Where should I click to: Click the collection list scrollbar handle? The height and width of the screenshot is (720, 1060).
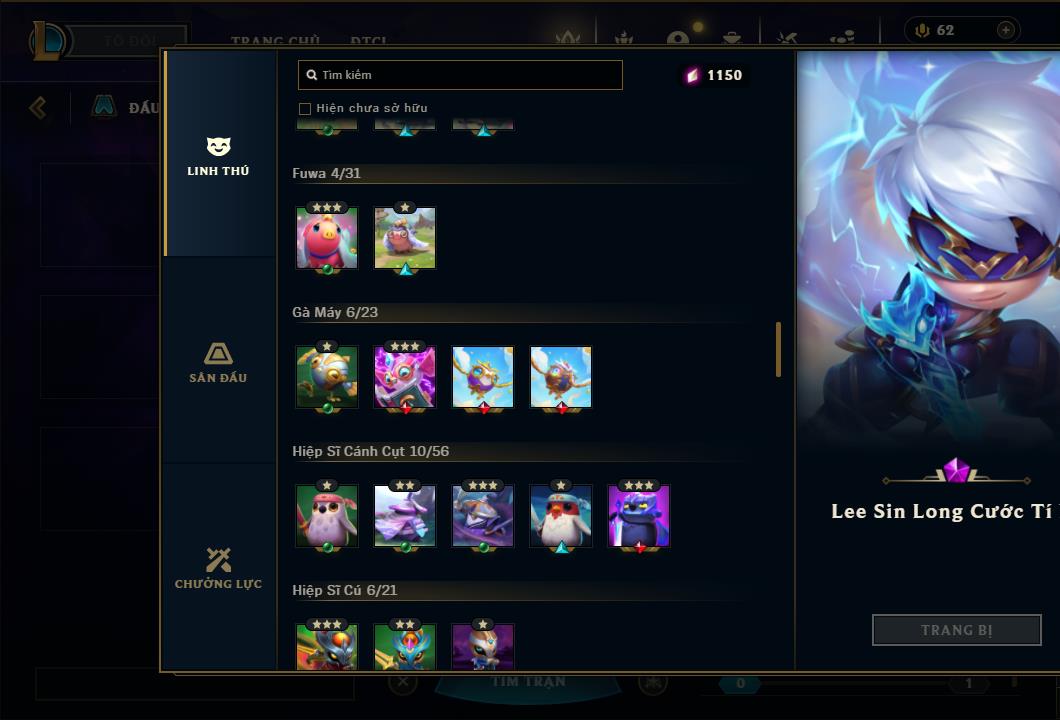point(778,349)
